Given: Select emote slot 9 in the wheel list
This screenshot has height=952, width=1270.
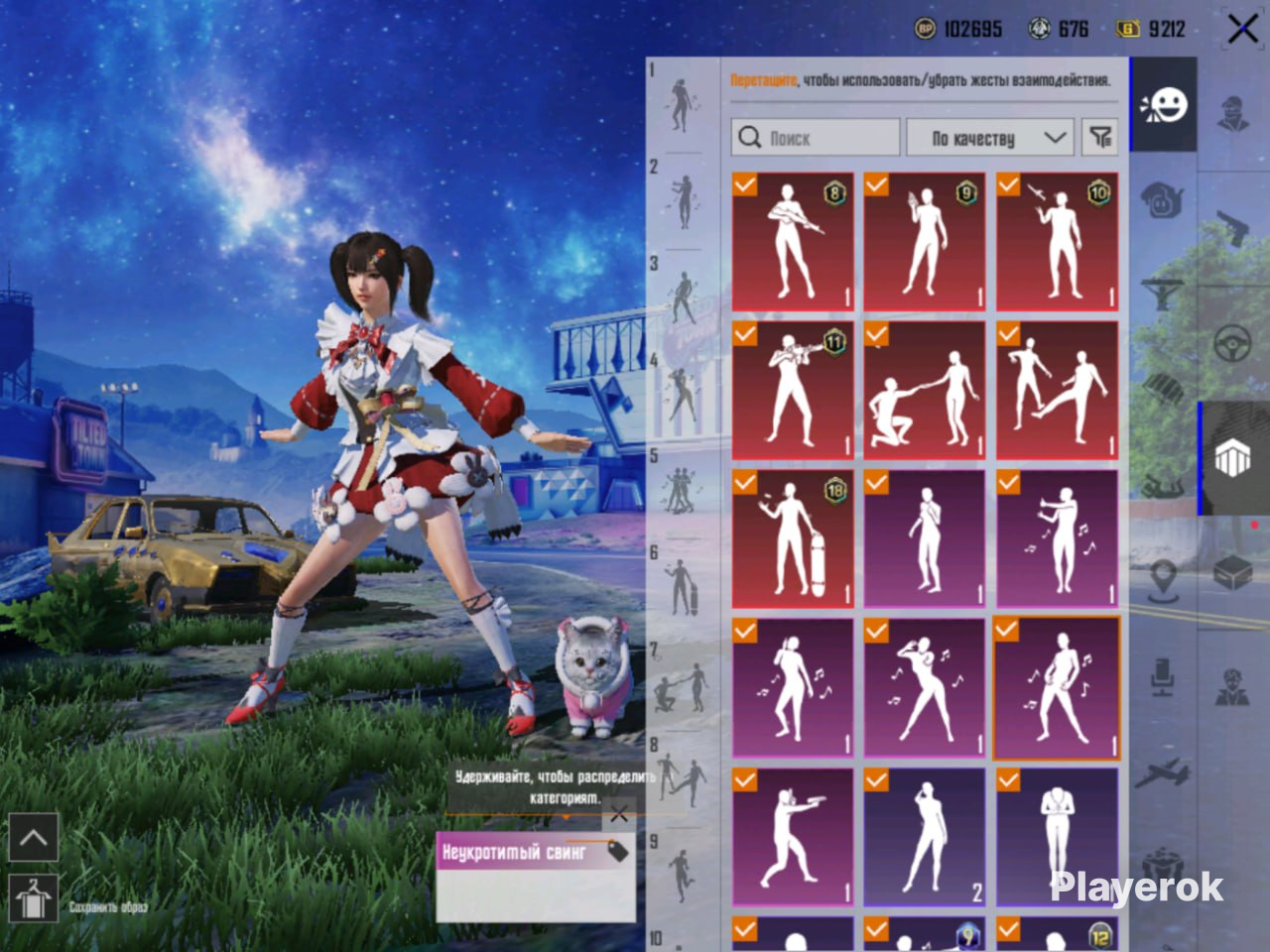Looking at the screenshot, I should click(x=682, y=877).
